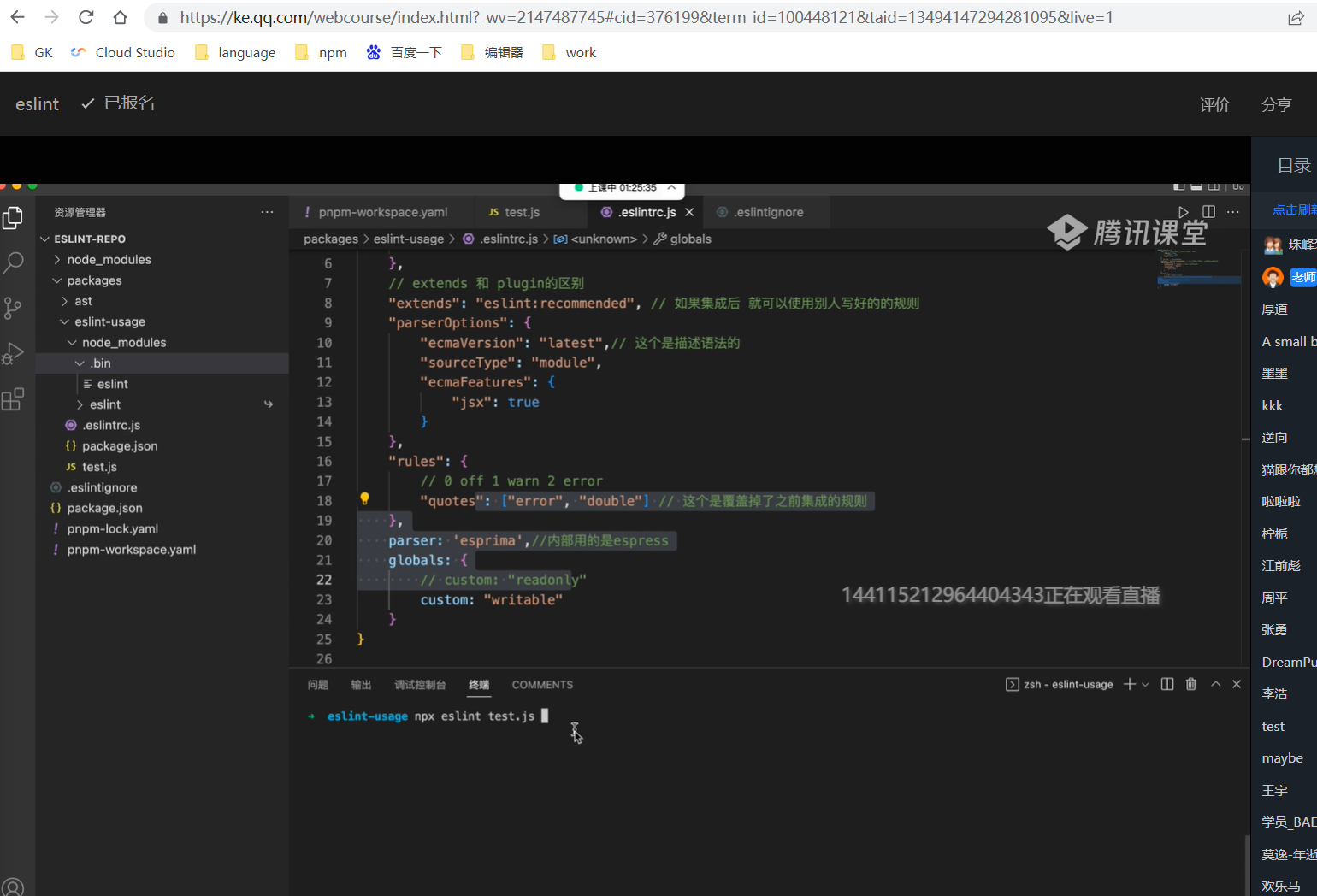The height and width of the screenshot is (896, 1317).
Task: Close the .eslintrc.js tab
Action: coord(689,212)
